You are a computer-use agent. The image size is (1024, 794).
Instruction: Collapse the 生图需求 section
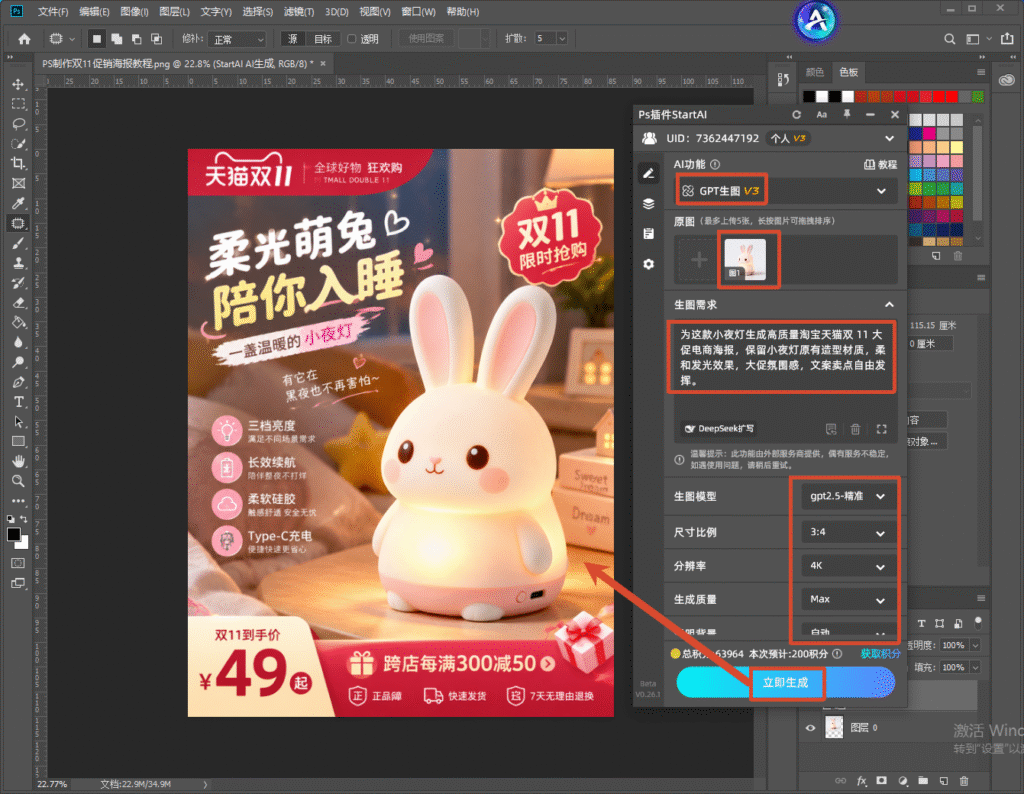(x=889, y=305)
